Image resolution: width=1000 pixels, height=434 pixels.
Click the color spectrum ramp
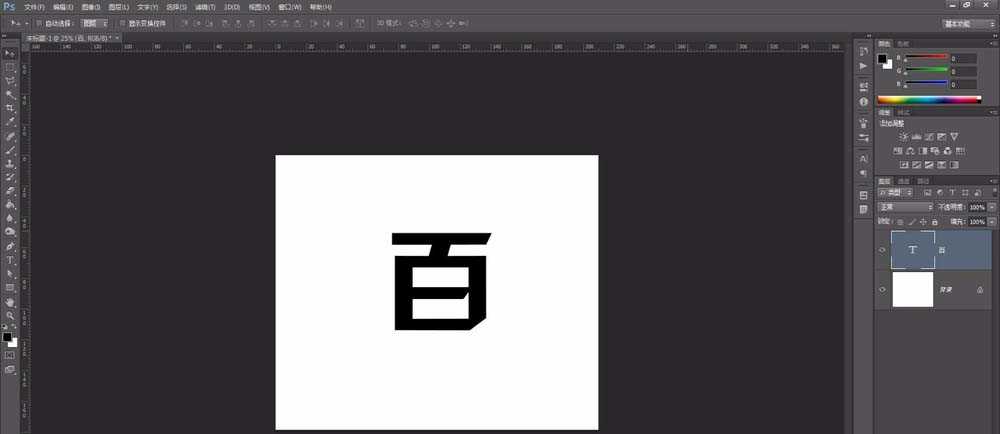pos(928,99)
